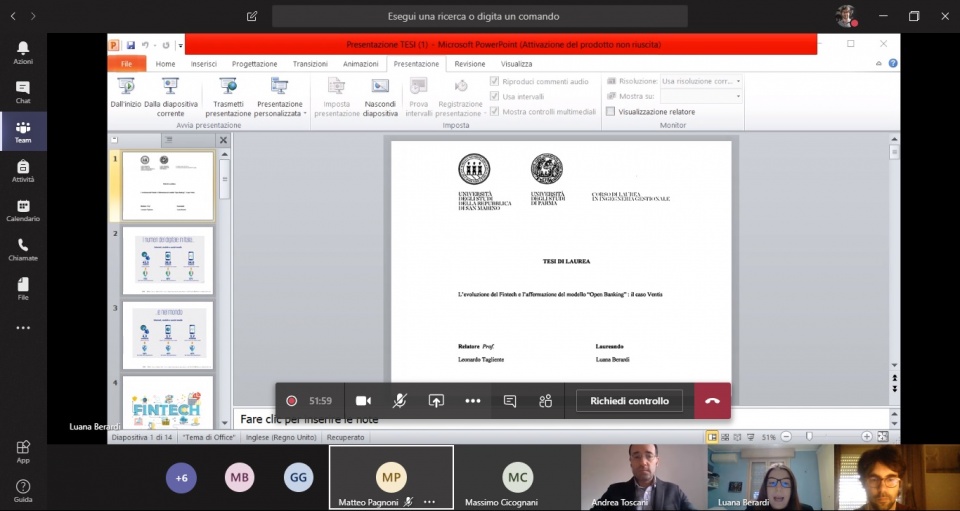Show the participants list
Screen dimensions: 960x511
(545, 401)
